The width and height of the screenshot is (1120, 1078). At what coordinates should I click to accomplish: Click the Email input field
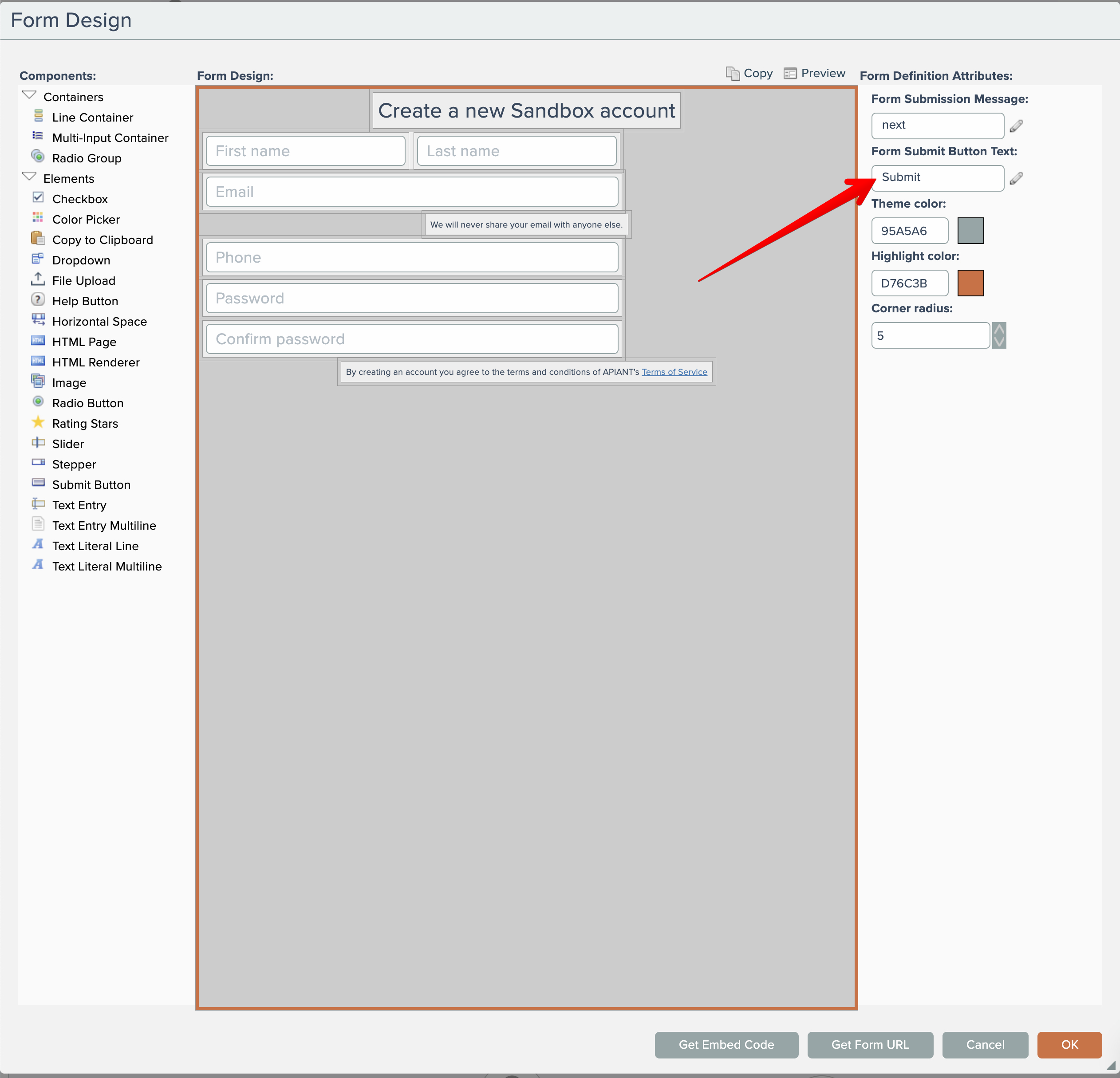tap(411, 192)
